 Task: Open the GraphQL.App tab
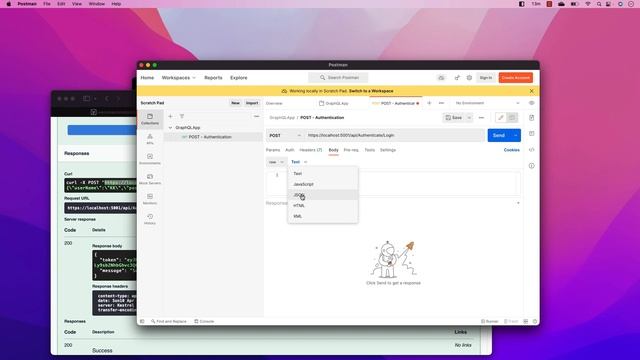click(334, 103)
